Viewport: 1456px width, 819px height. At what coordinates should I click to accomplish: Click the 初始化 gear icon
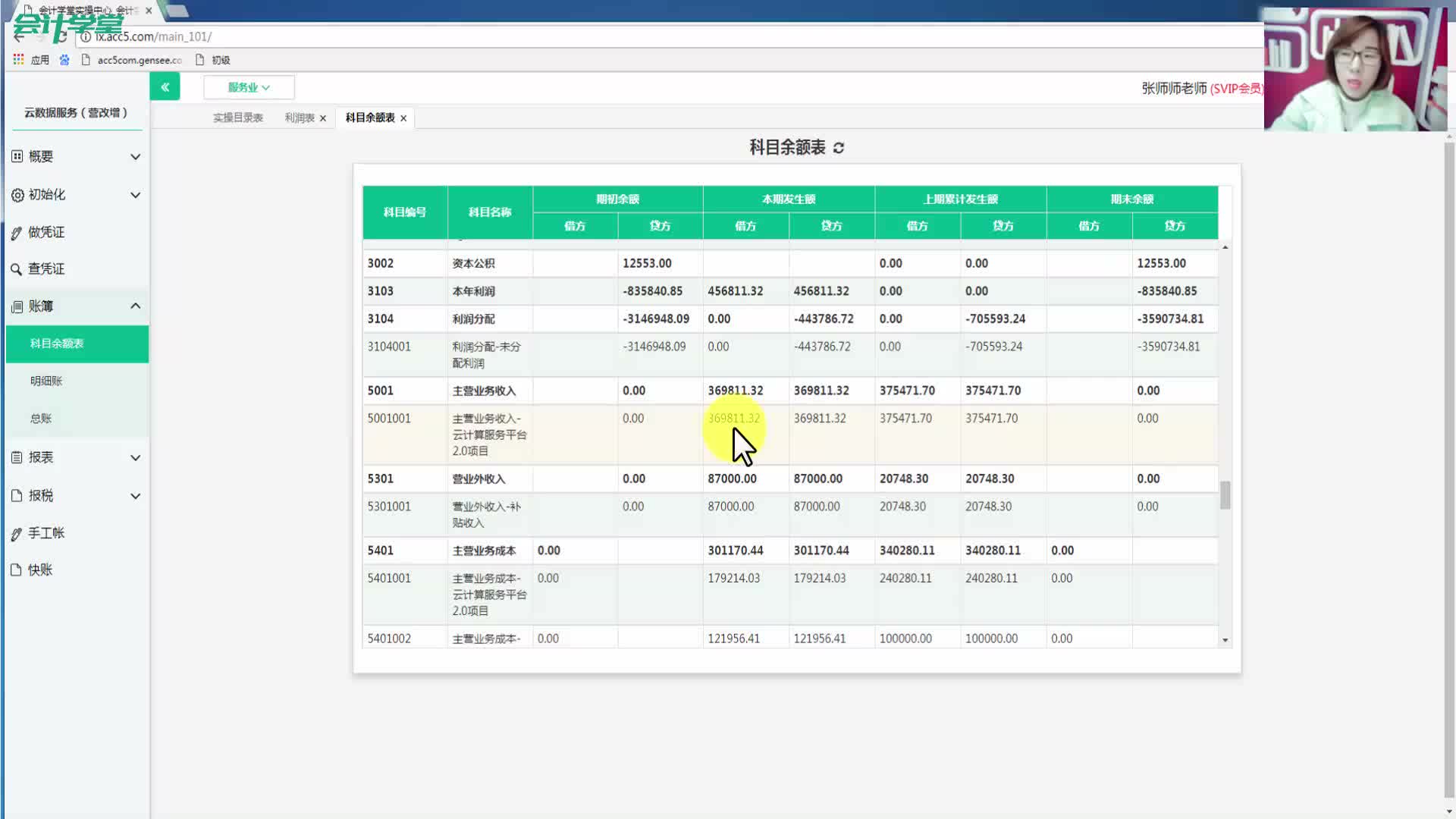pos(17,195)
